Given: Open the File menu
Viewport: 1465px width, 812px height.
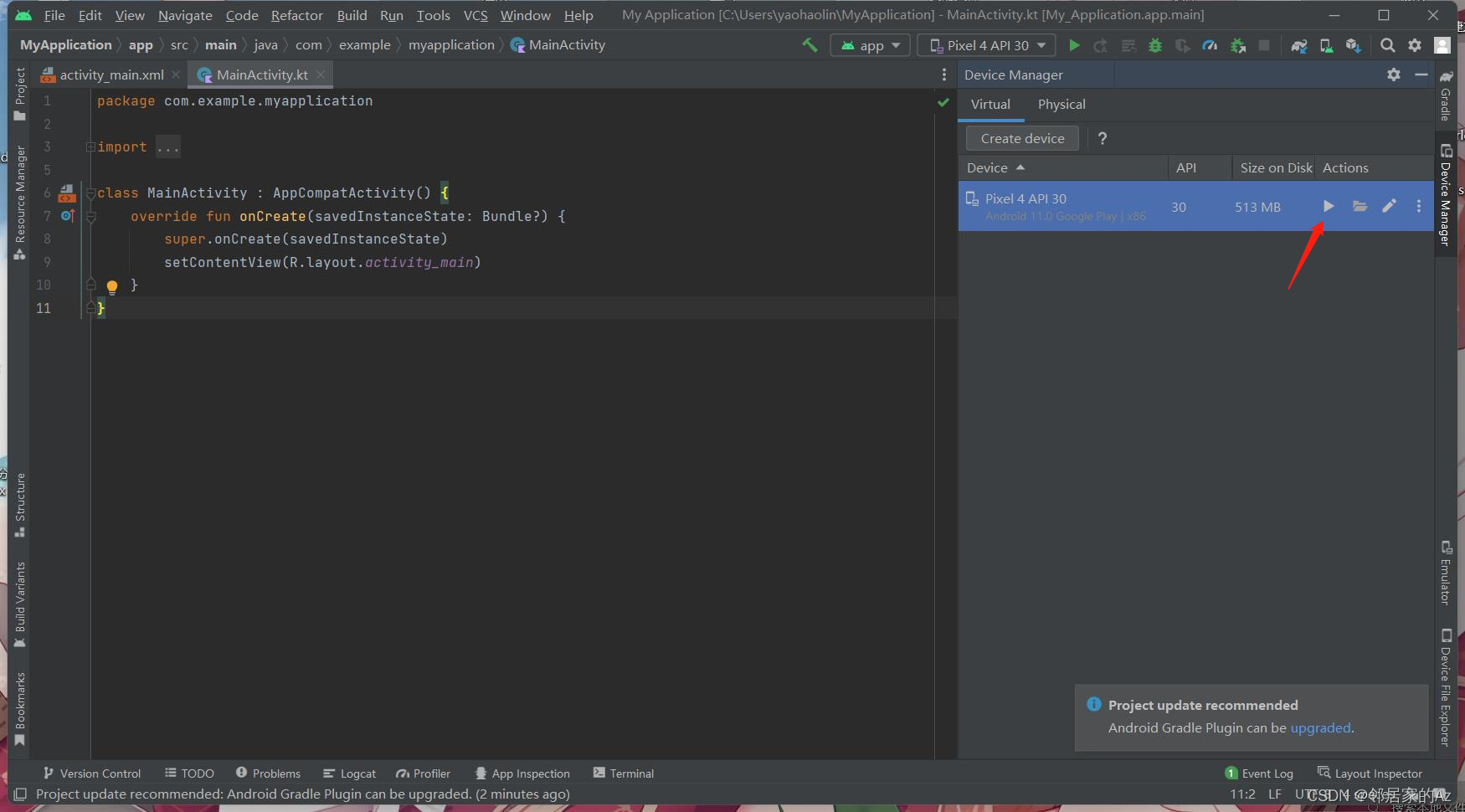Looking at the screenshot, I should click(54, 15).
